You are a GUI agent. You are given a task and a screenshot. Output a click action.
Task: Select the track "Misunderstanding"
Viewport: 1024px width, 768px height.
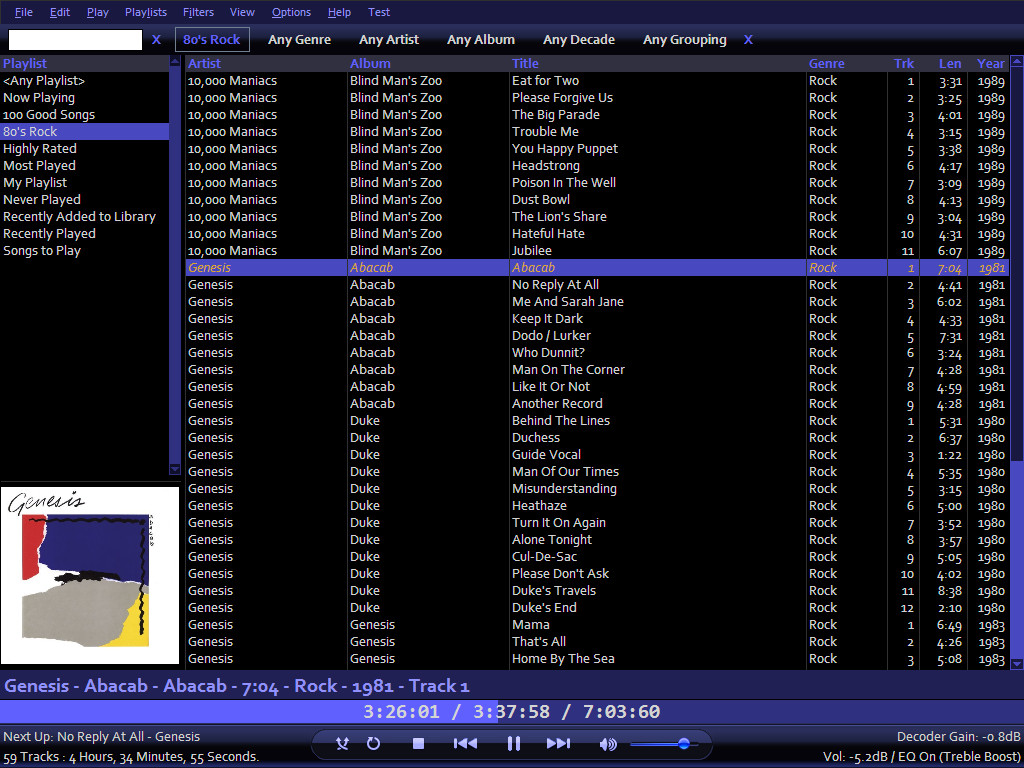click(x=598, y=488)
